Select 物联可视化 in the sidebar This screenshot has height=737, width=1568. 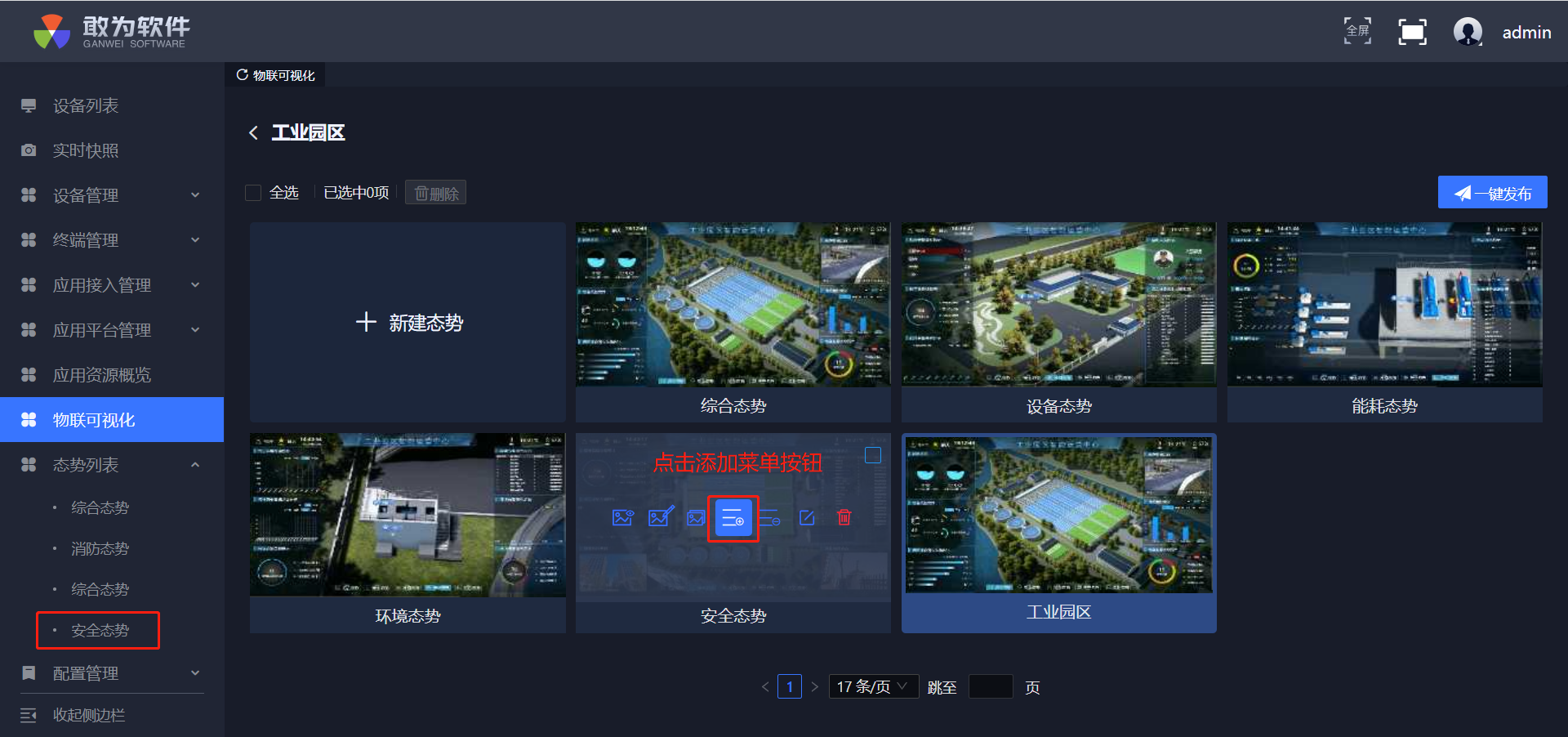click(112, 420)
